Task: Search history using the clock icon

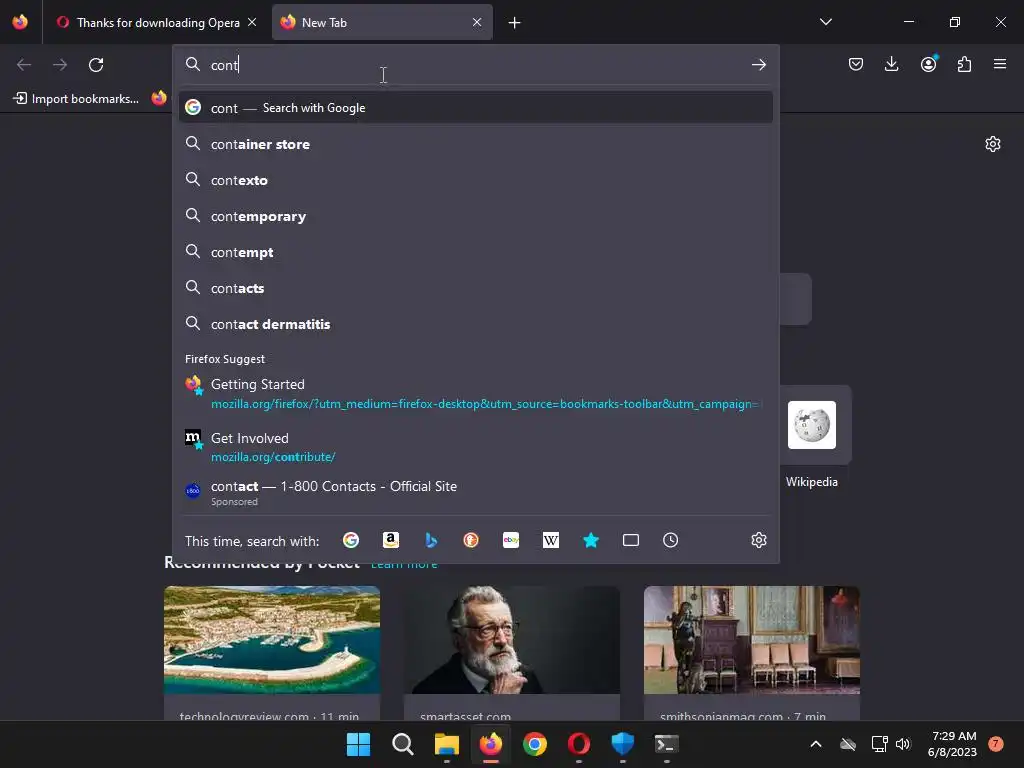Action: [671, 540]
